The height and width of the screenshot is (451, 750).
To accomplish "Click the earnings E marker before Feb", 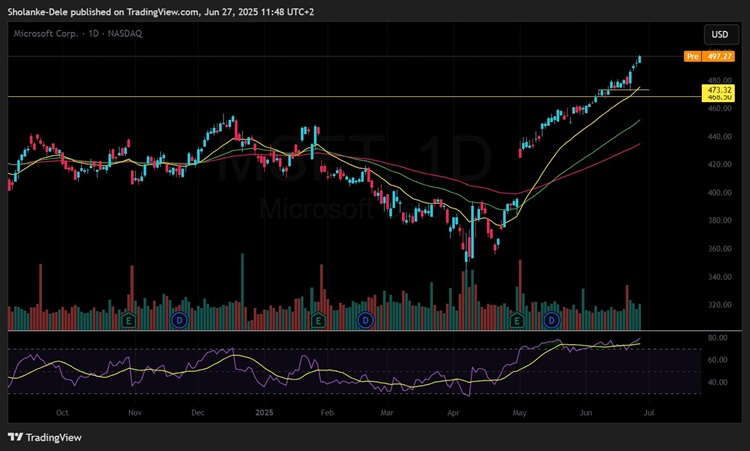I will click(x=318, y=320).
